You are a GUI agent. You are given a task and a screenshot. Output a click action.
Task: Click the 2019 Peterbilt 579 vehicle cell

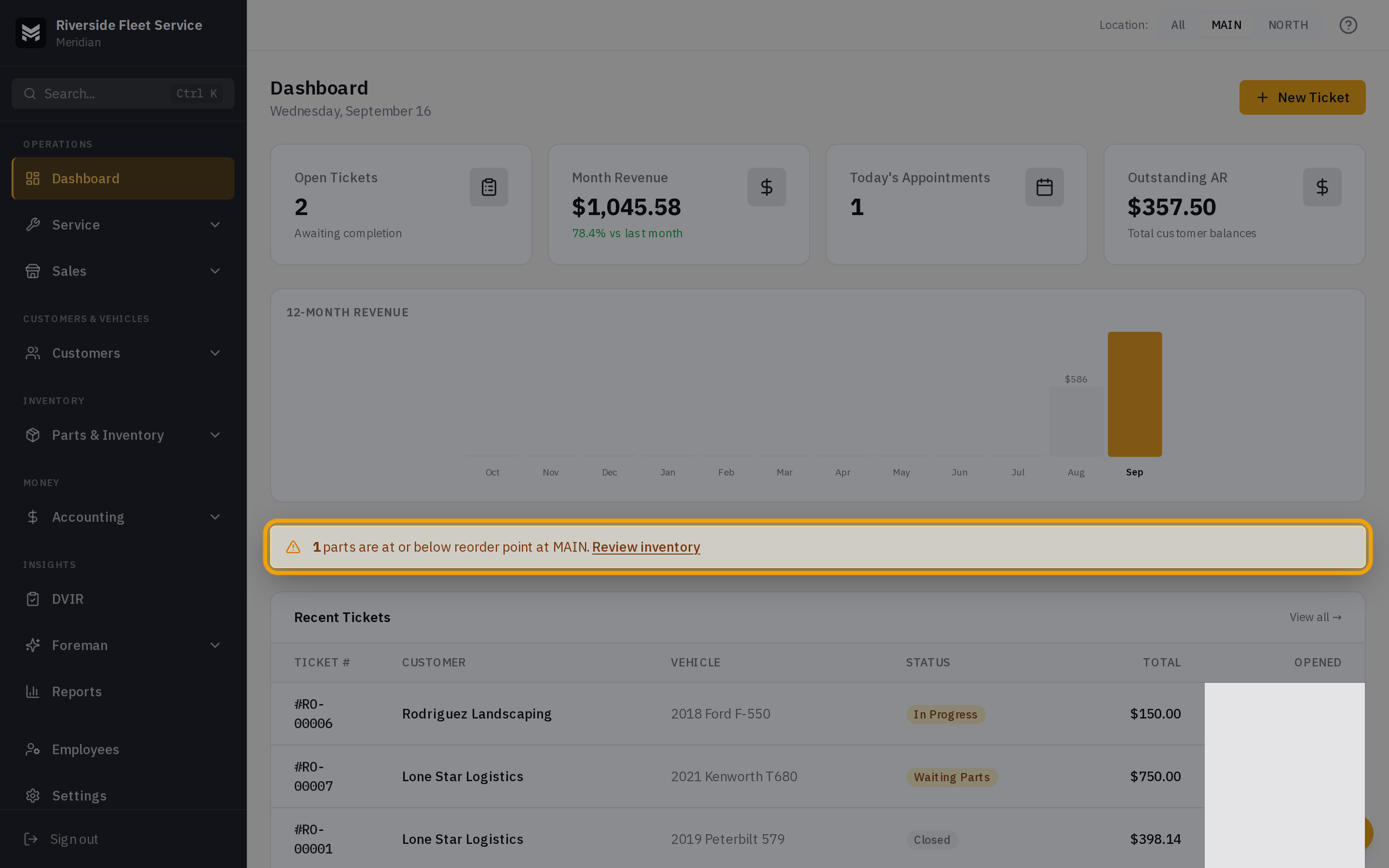[x=727, y=839]
